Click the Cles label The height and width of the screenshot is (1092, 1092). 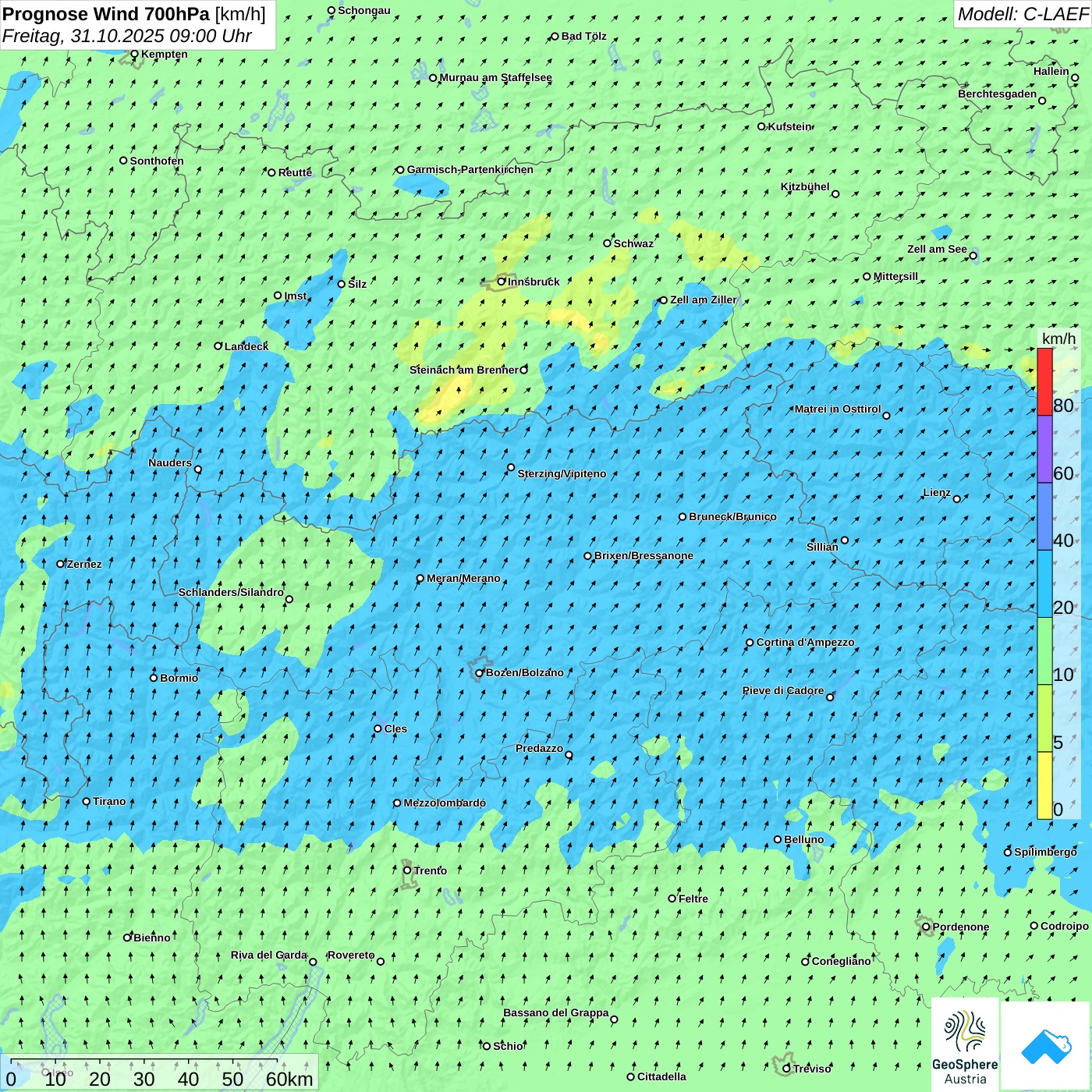coord(395,729)
